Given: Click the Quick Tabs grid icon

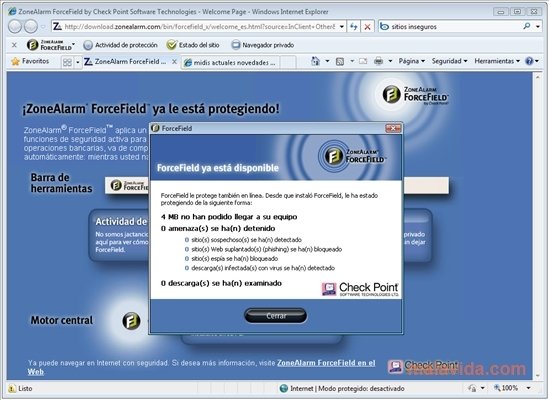Looking at the screenshot, I should coord(67,62).
